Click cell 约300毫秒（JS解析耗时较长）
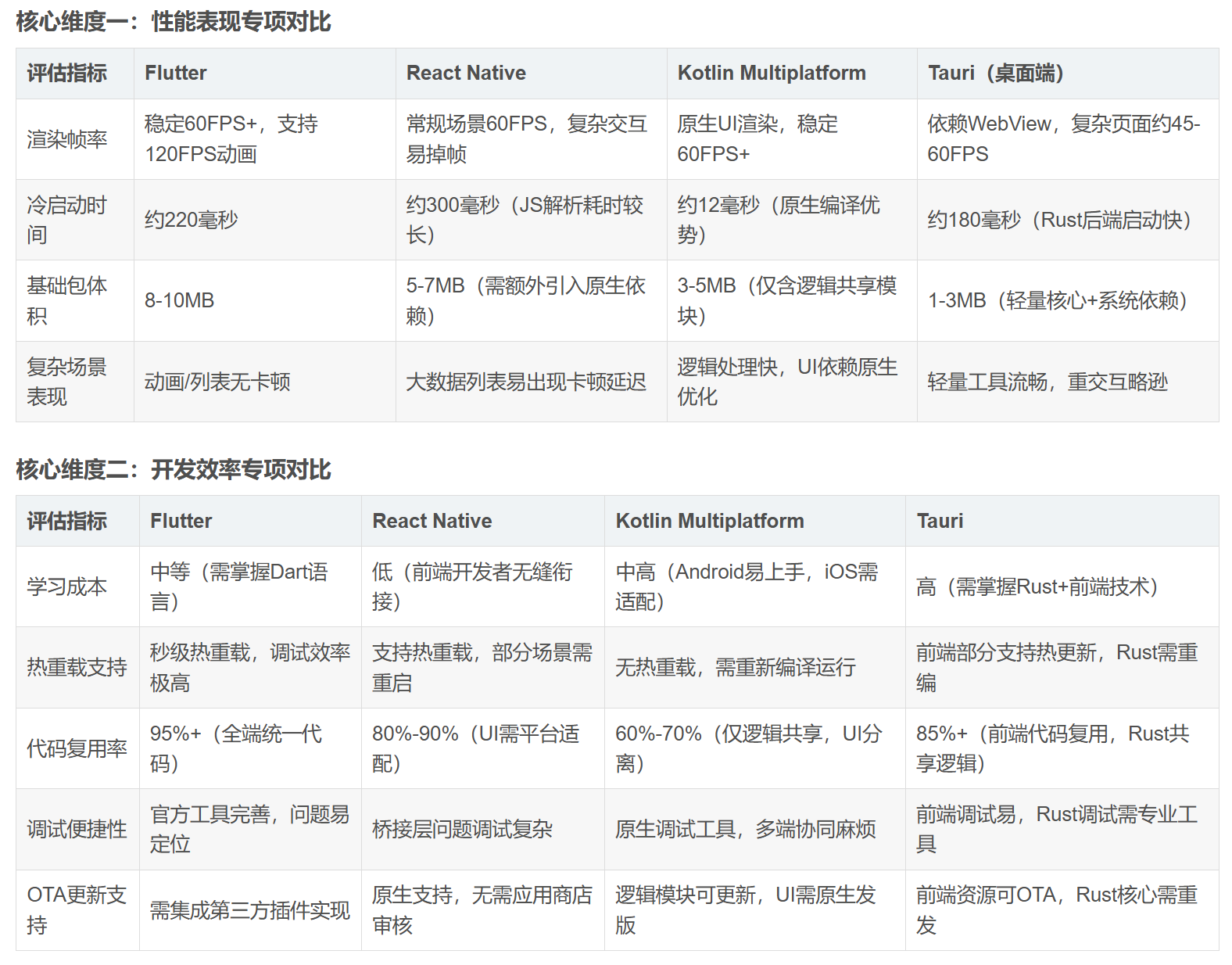1232x965 pixels. tap(531, 220)
